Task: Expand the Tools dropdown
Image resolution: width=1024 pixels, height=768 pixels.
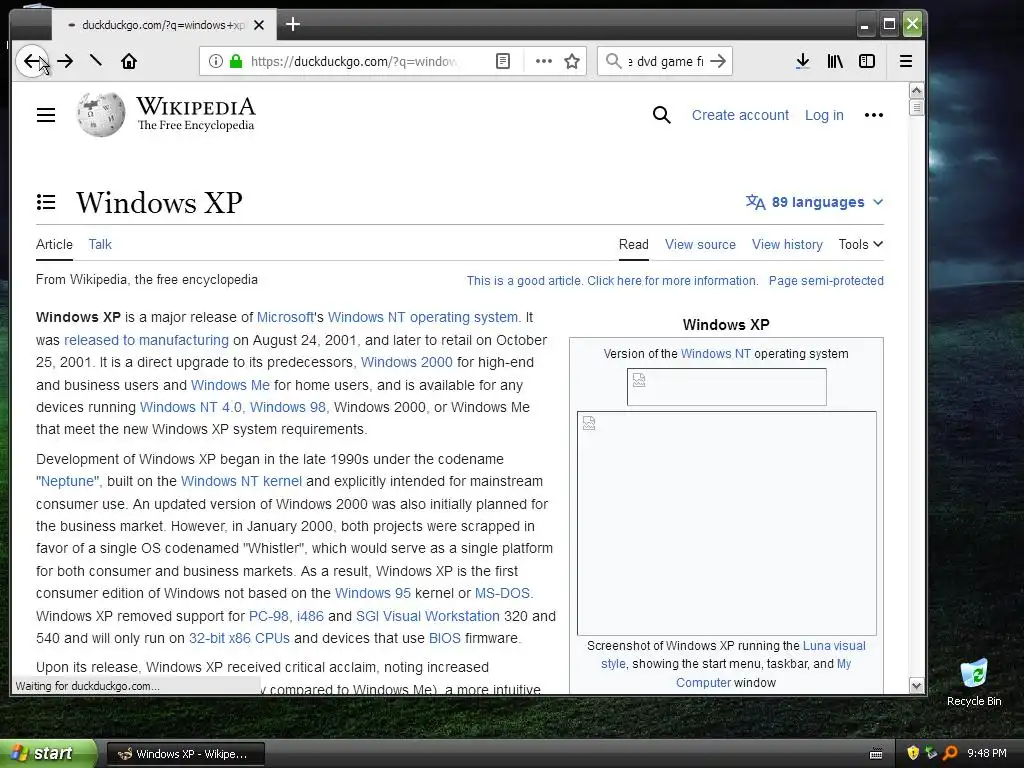Action: [861, 244]
